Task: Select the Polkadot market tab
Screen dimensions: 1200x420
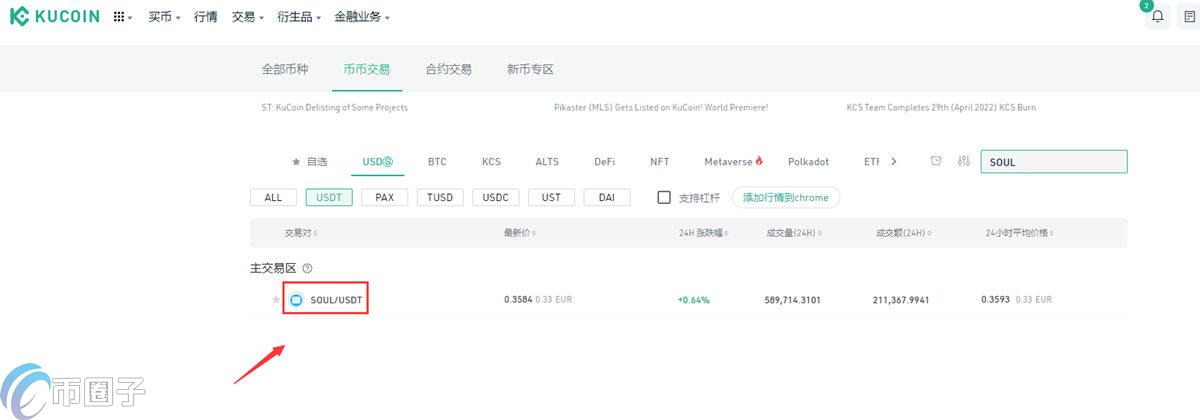Action: pyautogui.click(x=808, y=161)
